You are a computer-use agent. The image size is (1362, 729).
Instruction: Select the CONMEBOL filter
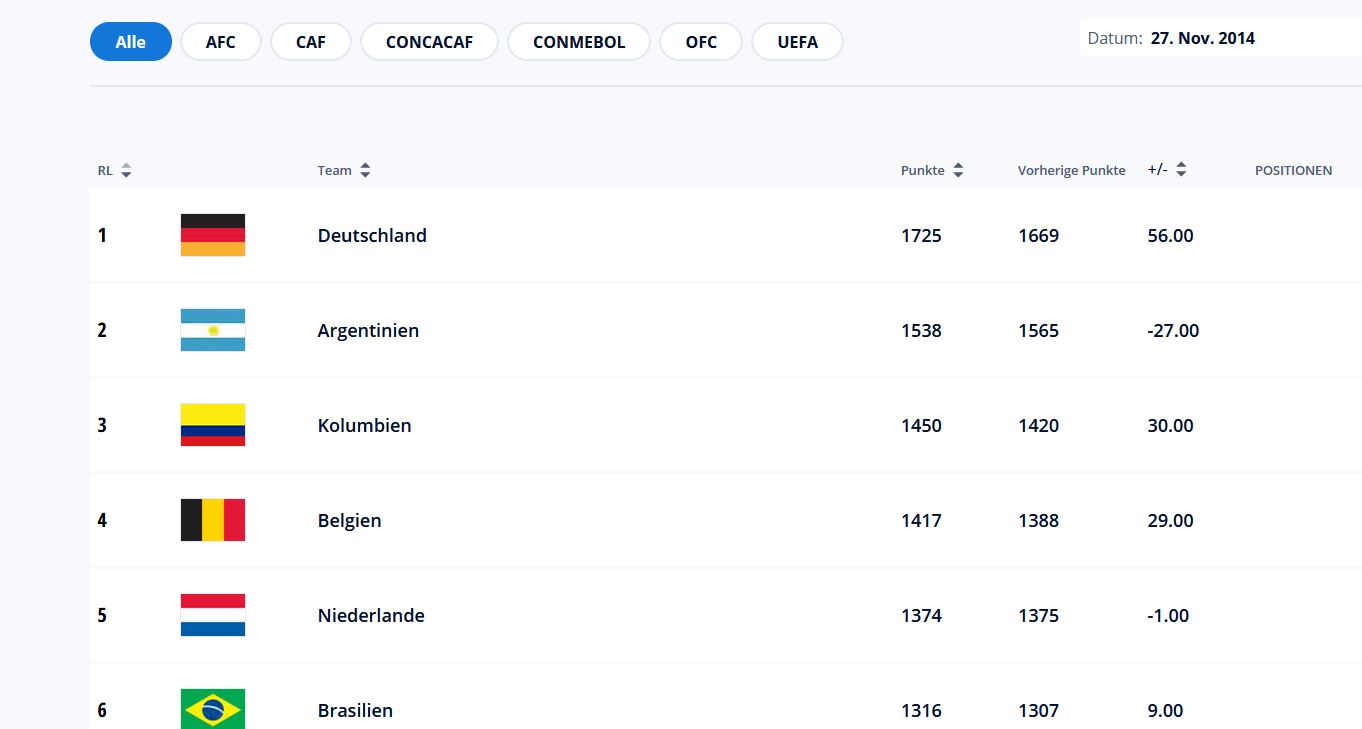coord(579,42)
